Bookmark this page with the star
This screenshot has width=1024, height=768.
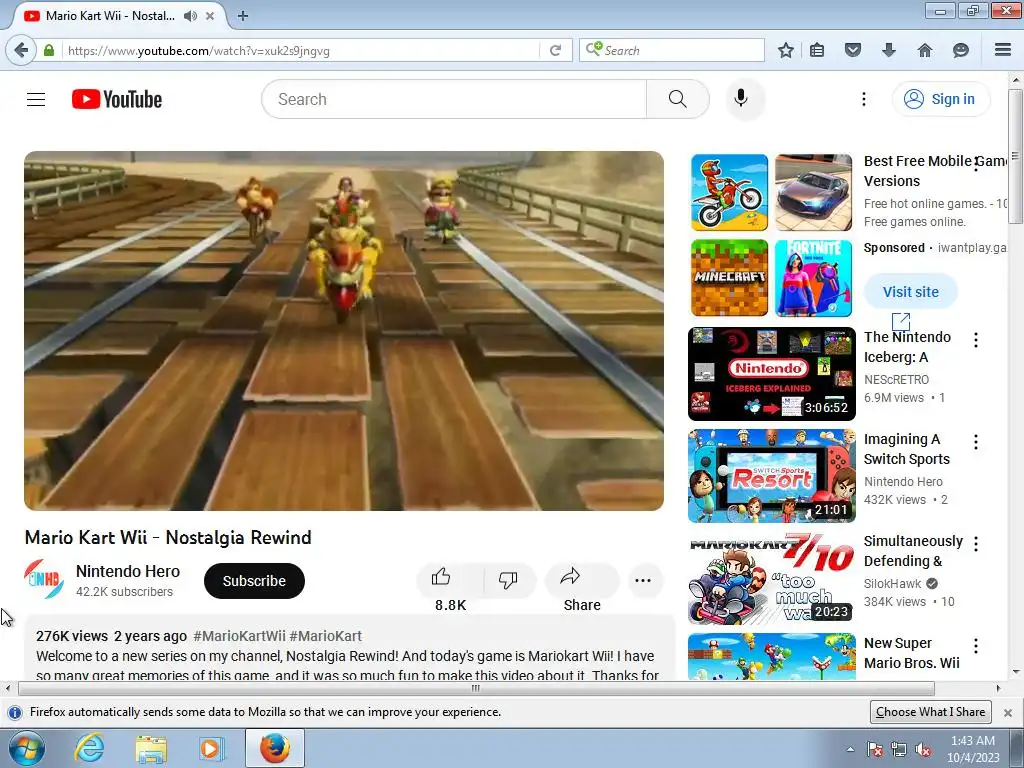point(786,50)
